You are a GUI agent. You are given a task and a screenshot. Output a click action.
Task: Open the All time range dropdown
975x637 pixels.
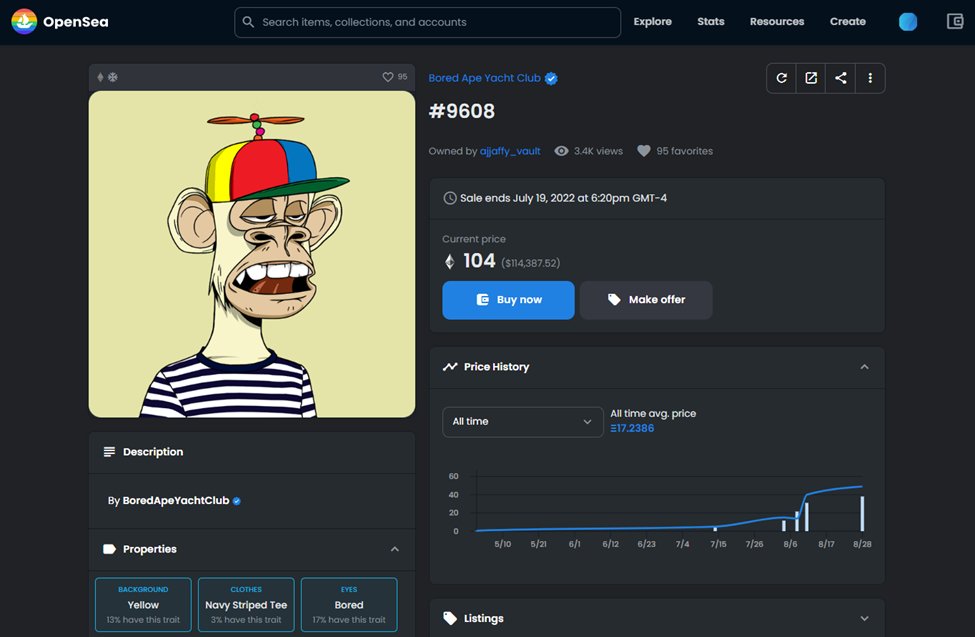[522, 422]
